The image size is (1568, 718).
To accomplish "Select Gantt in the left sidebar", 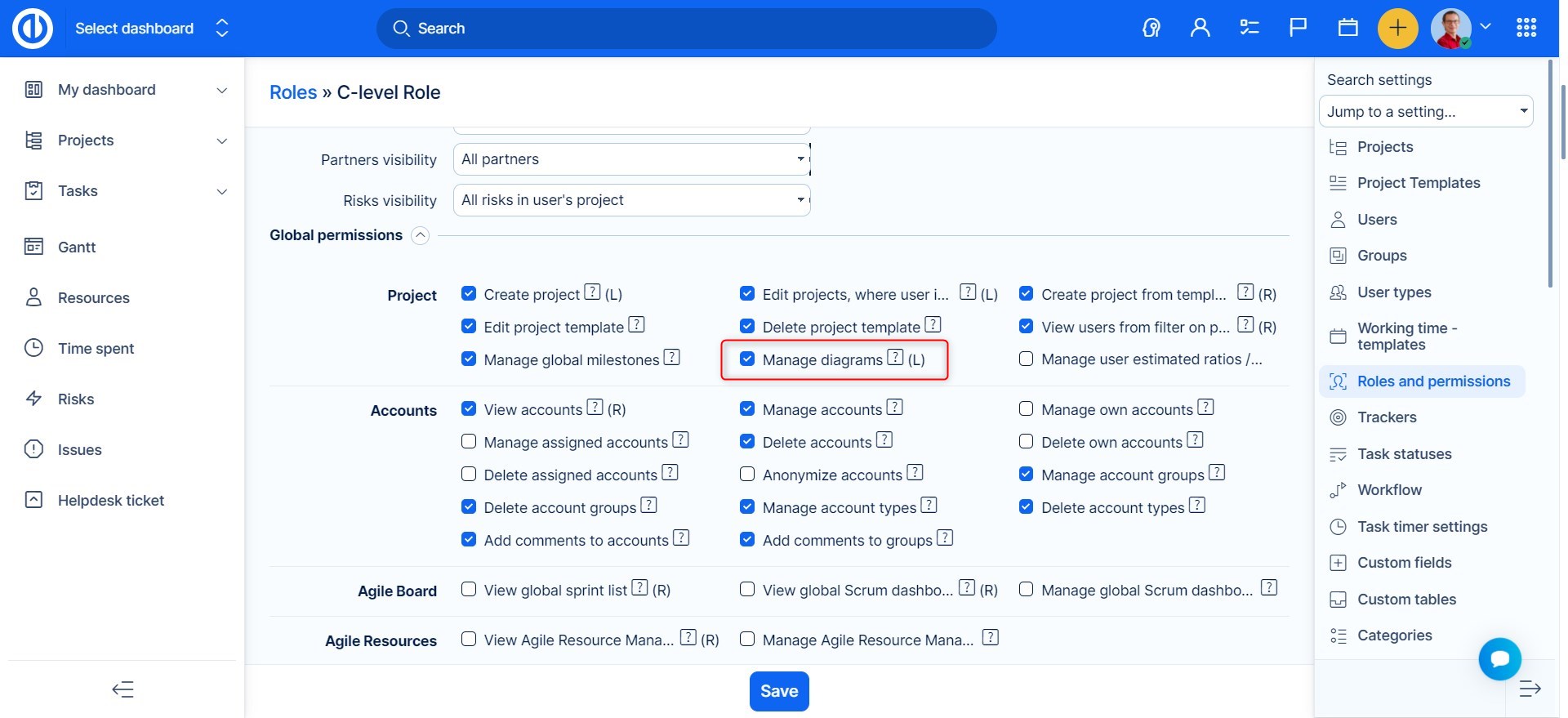I will [77, 248].
